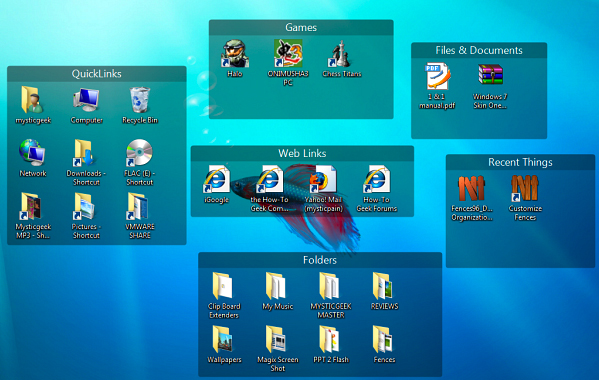The image size is (599, 380).
Task: Open the Clip Board Extenders folder
Action: point(223,286)
